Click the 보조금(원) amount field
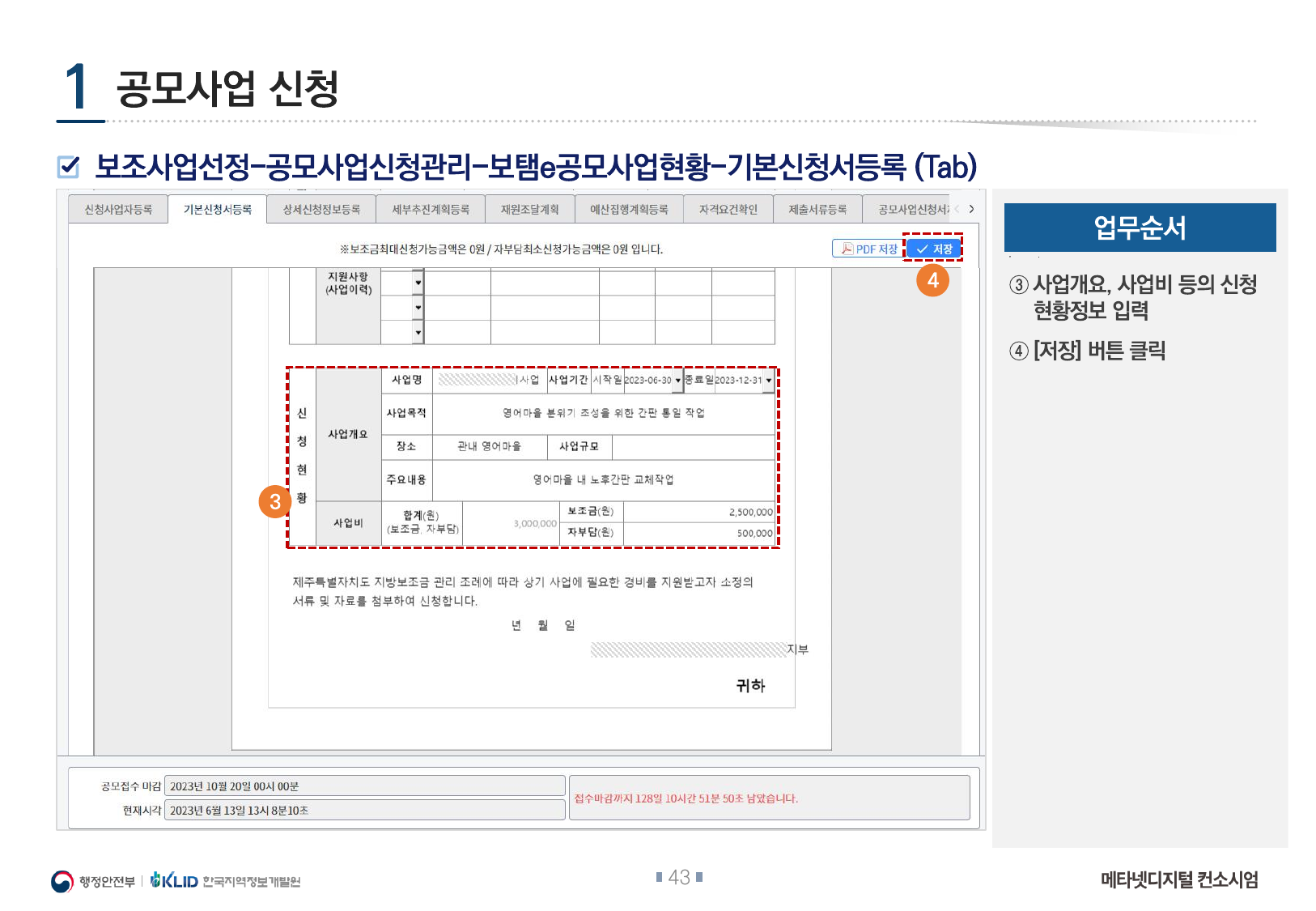The image size is (1316, 911). tap(699, 513)
